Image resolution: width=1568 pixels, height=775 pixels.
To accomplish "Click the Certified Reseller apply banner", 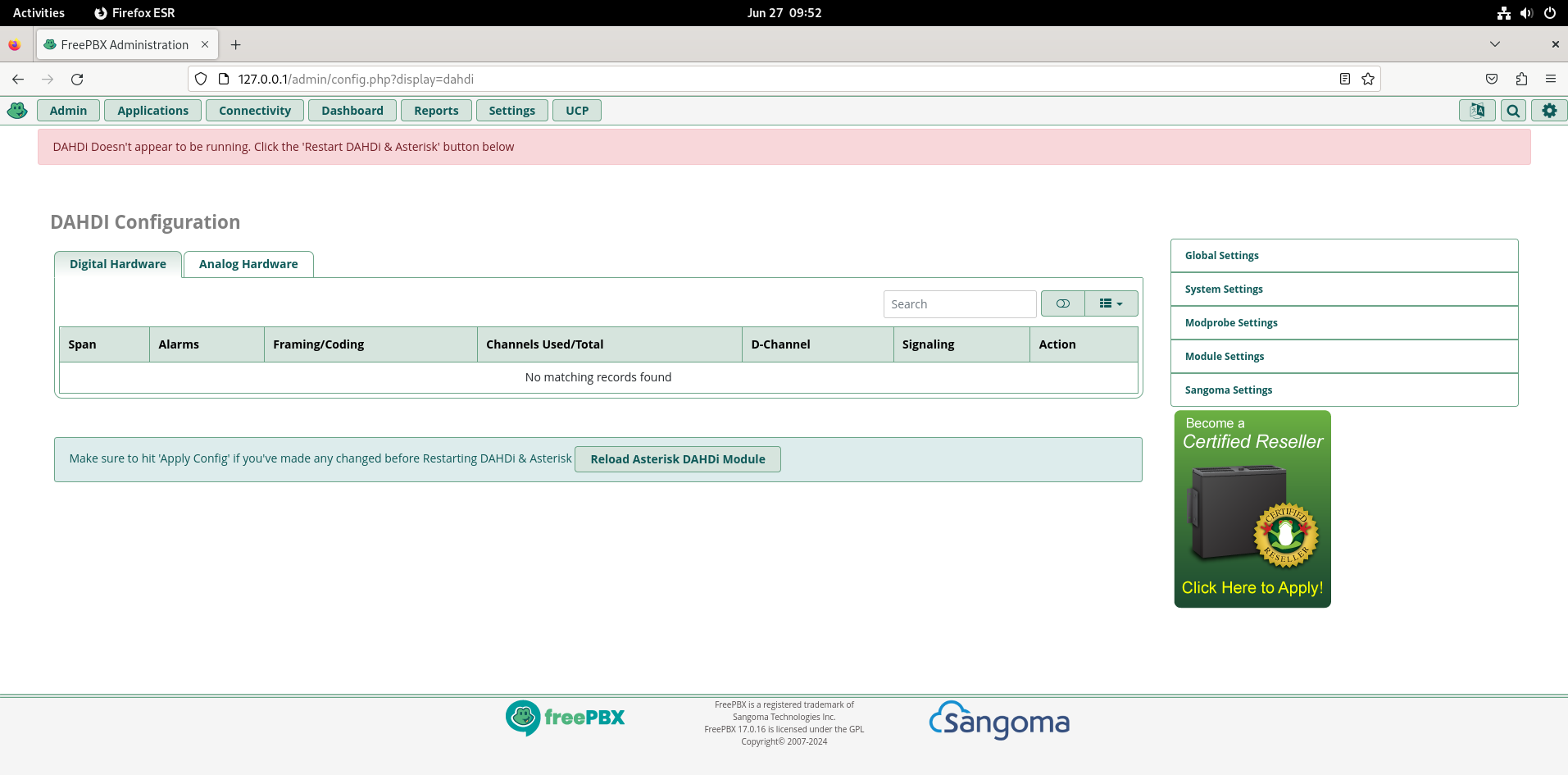I will coord(1252,508).
